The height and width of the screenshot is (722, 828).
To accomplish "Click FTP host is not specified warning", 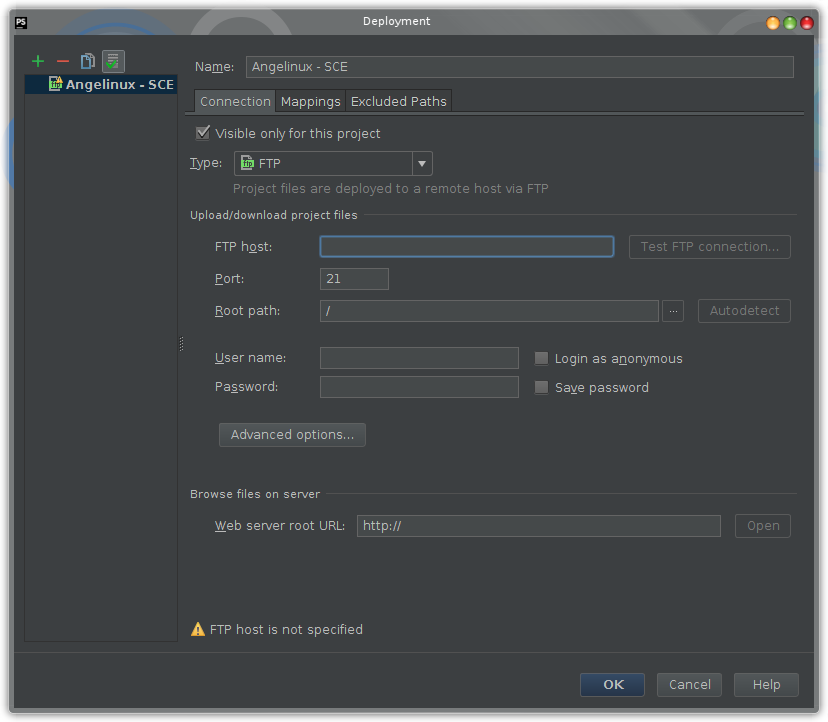I will [x=286, y=630].
